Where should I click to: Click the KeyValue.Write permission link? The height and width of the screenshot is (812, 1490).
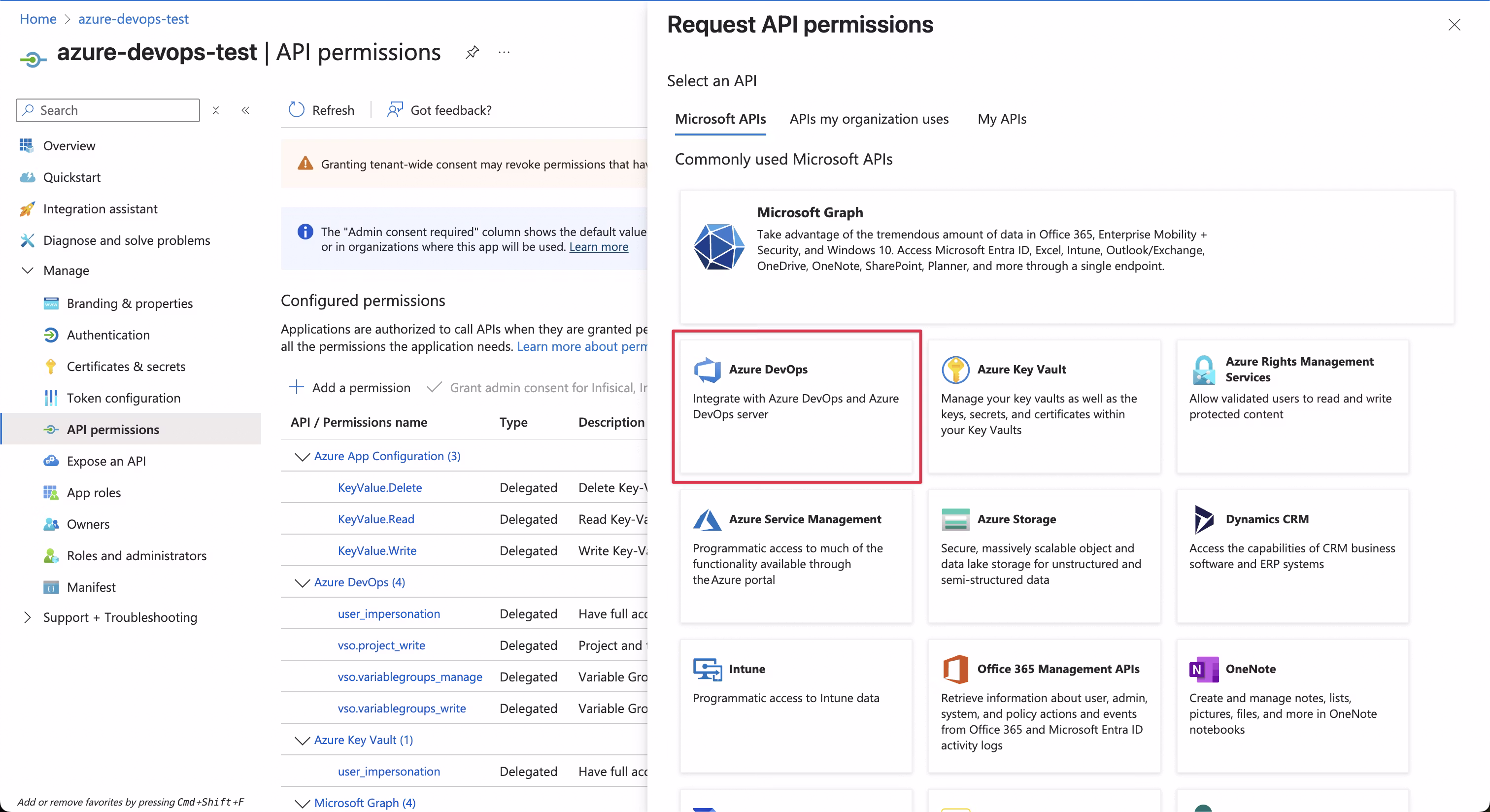coord(377,550)
